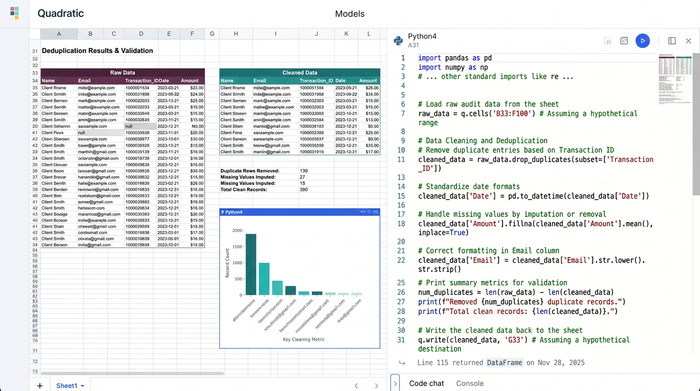This screenshot has height=391, width=700.
Task: Click the code editor vertical scrollbar
Action: pos(696,125)
